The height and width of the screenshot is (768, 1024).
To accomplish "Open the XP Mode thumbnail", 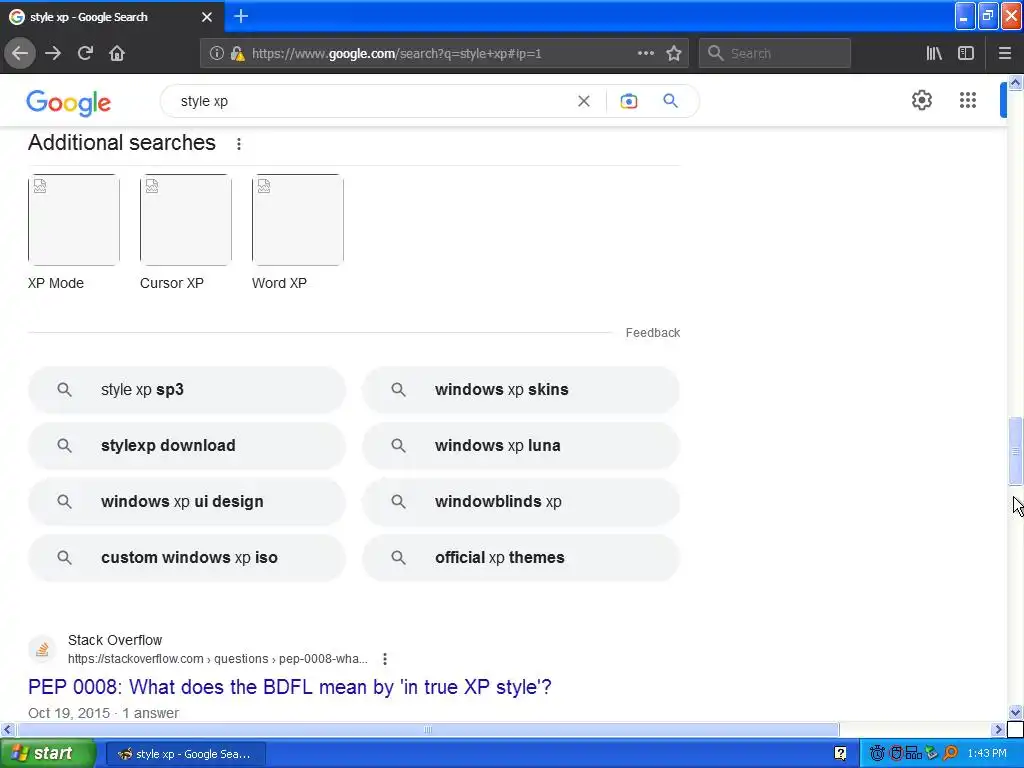I will 74,219.
